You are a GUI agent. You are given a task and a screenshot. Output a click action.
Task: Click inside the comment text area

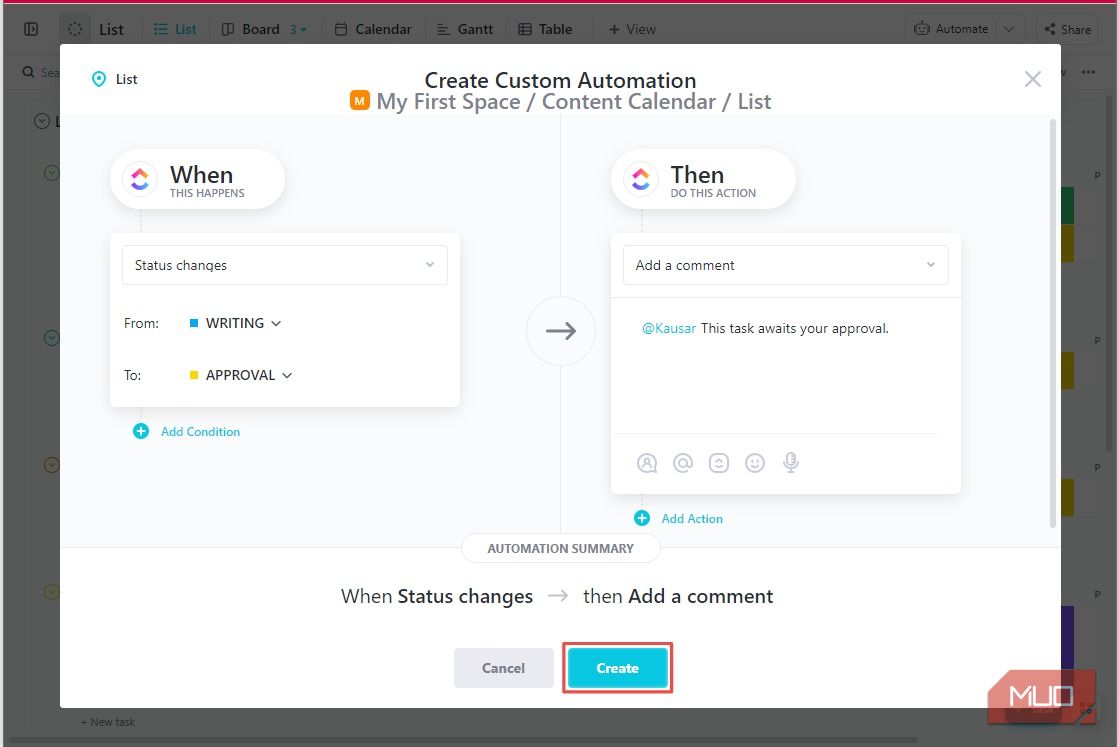tap(785, 375)
